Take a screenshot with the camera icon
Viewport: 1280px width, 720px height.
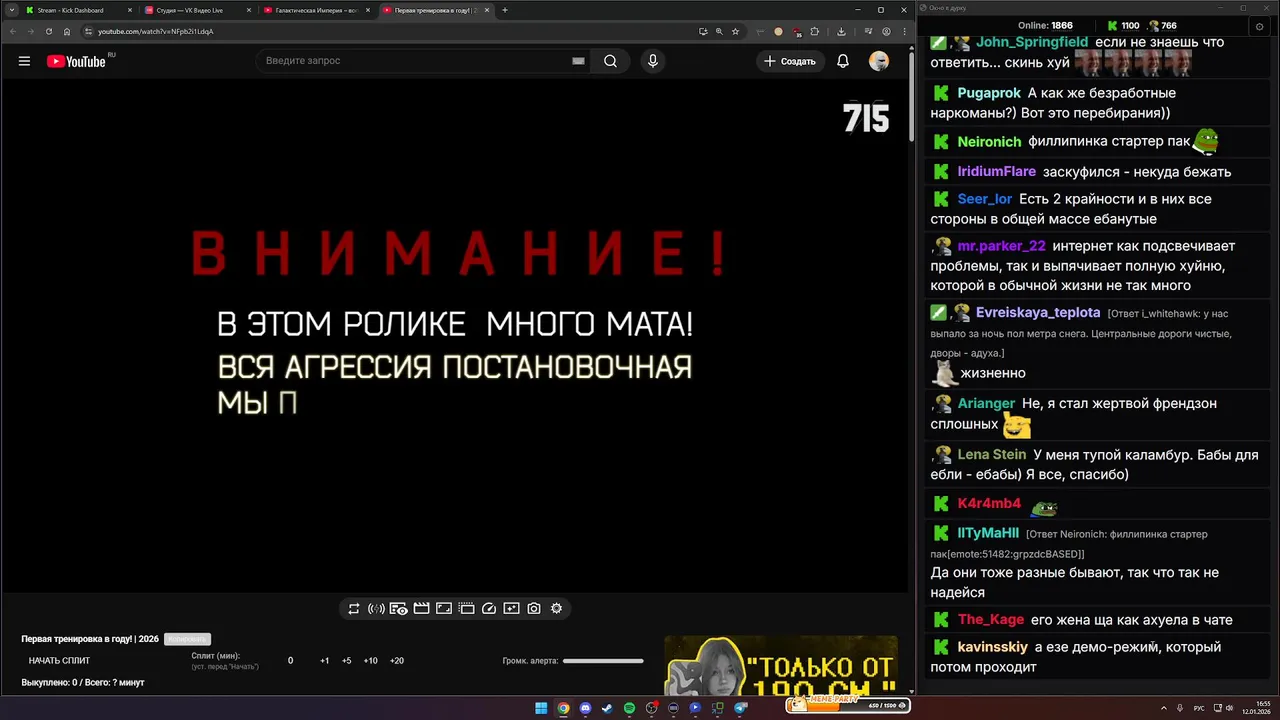point(534,608)
